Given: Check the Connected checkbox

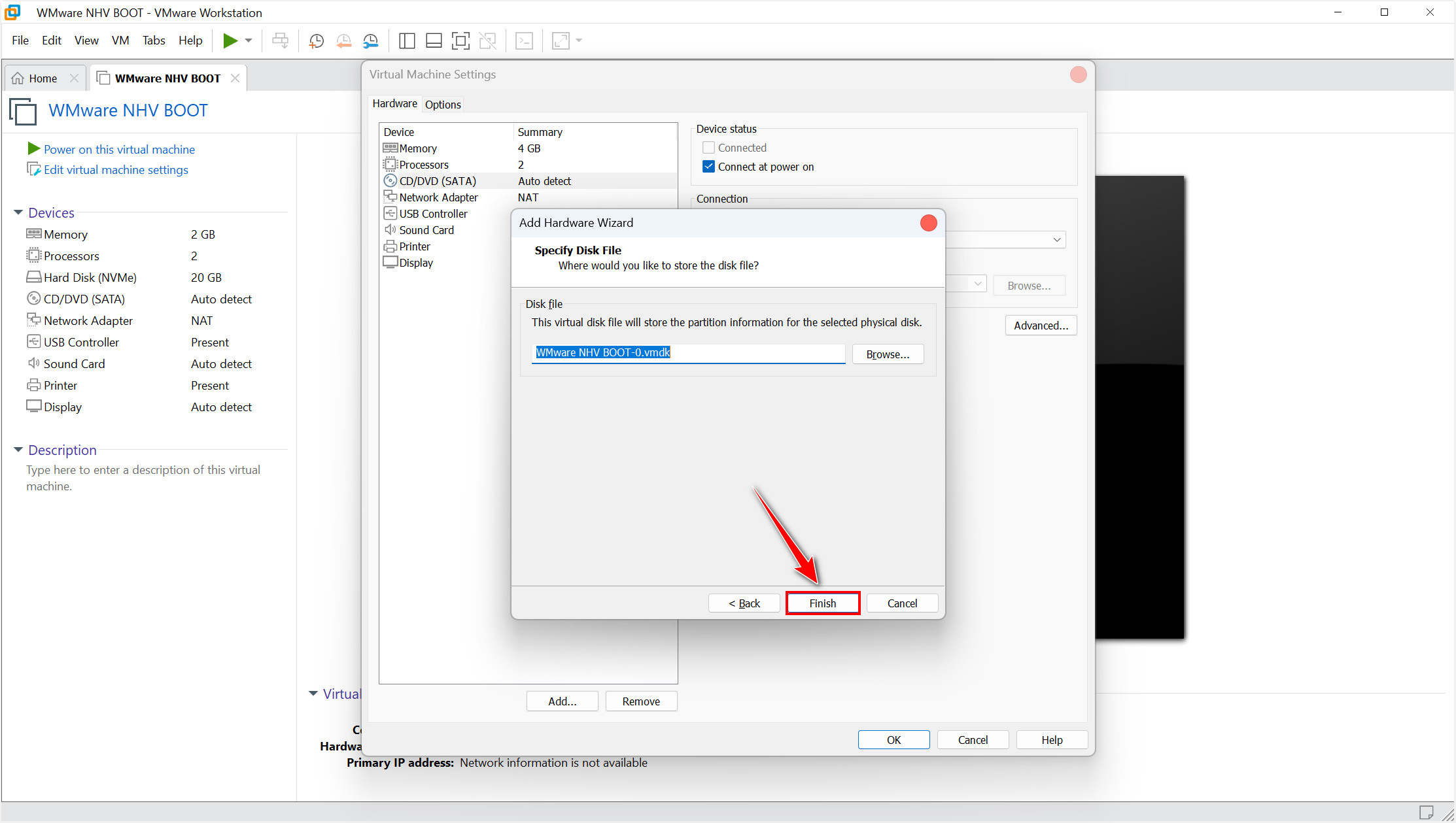Looking at the screenshot, I should tap(708, 148).
